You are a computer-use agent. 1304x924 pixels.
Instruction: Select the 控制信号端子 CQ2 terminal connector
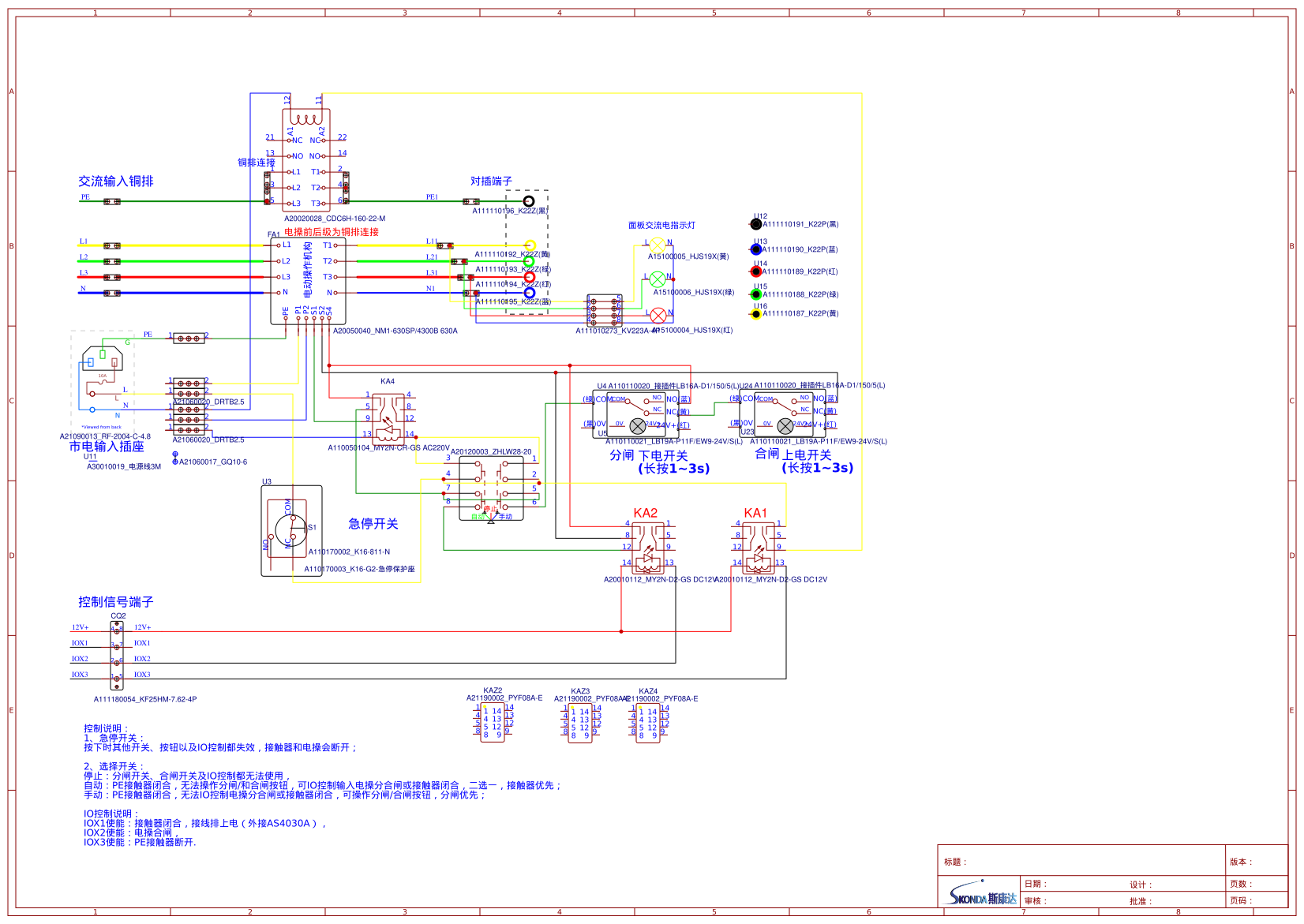tap(117, 651)
